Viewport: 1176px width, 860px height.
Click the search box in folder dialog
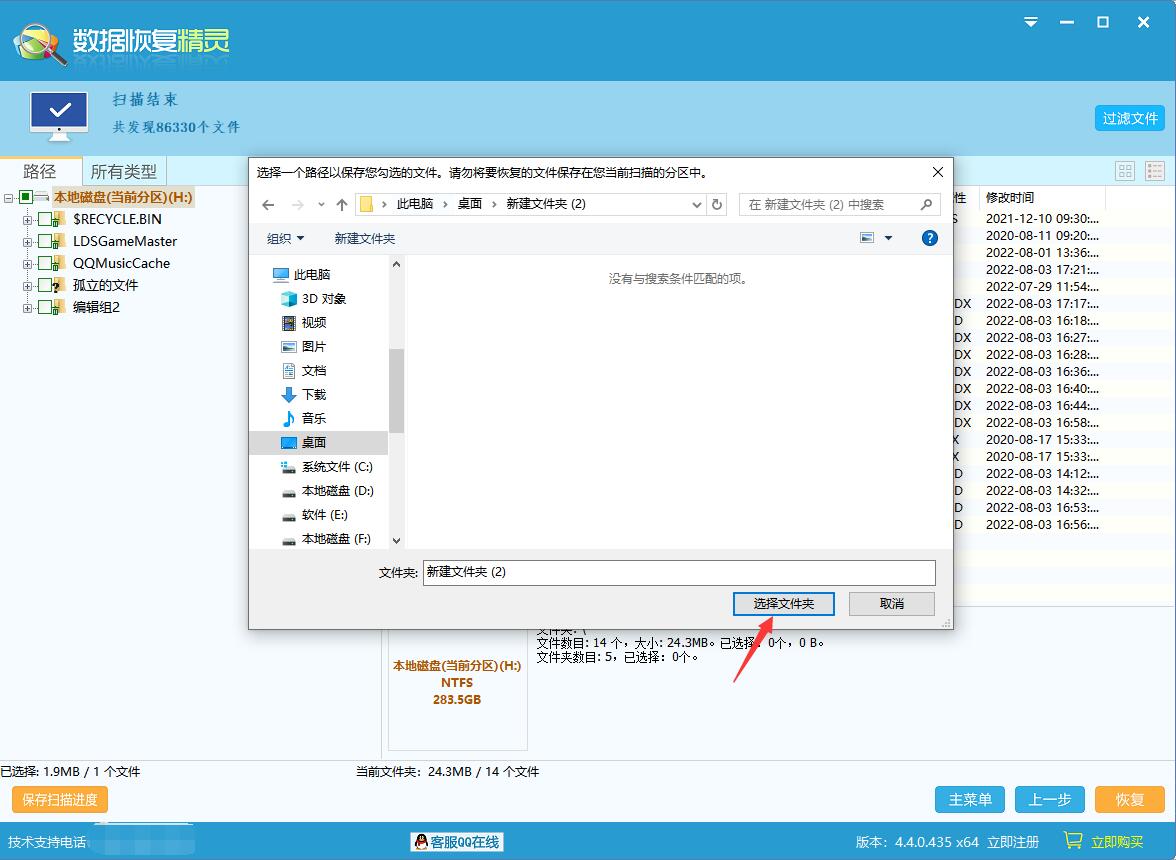point(840,205)
